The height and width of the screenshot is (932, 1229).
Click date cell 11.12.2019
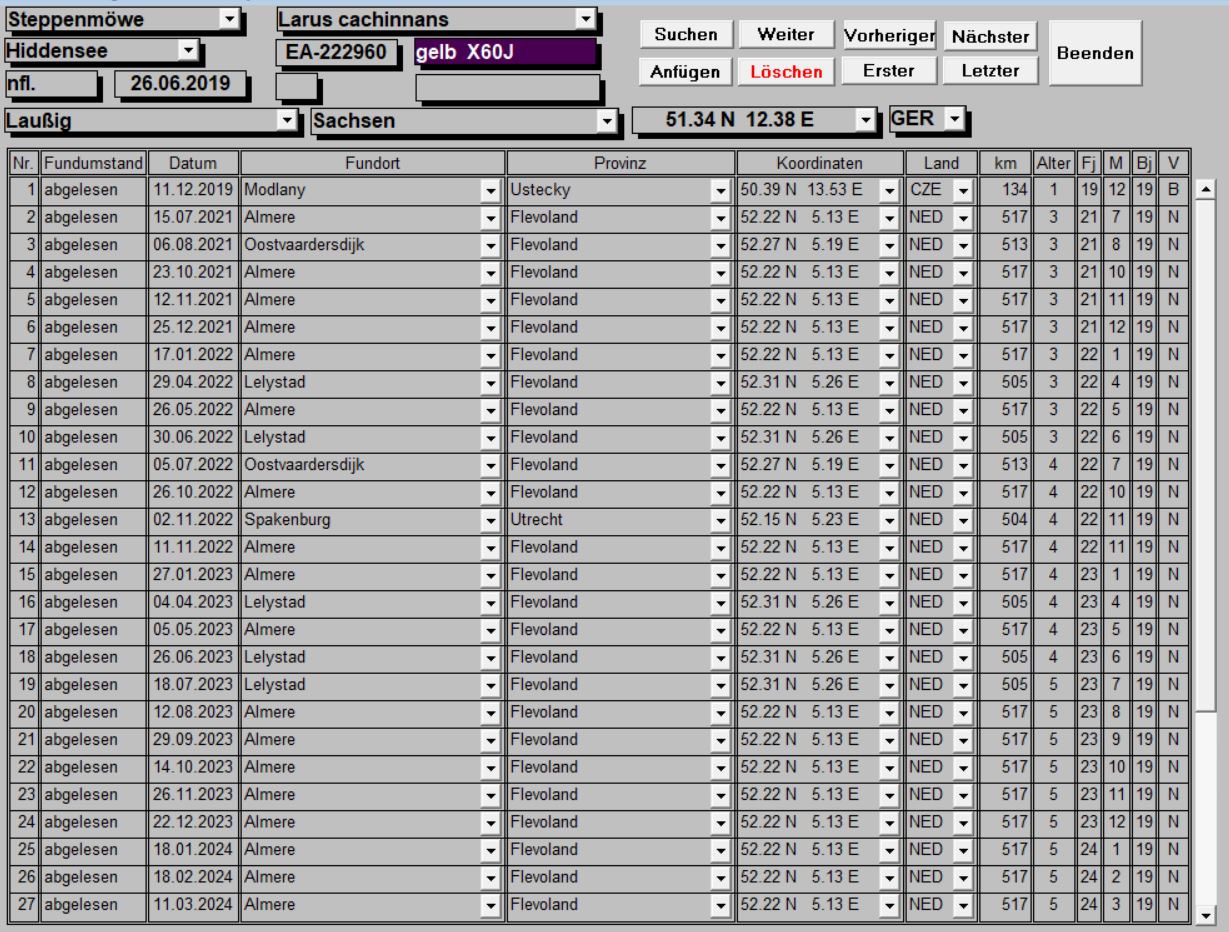click(x=193, y=190)
